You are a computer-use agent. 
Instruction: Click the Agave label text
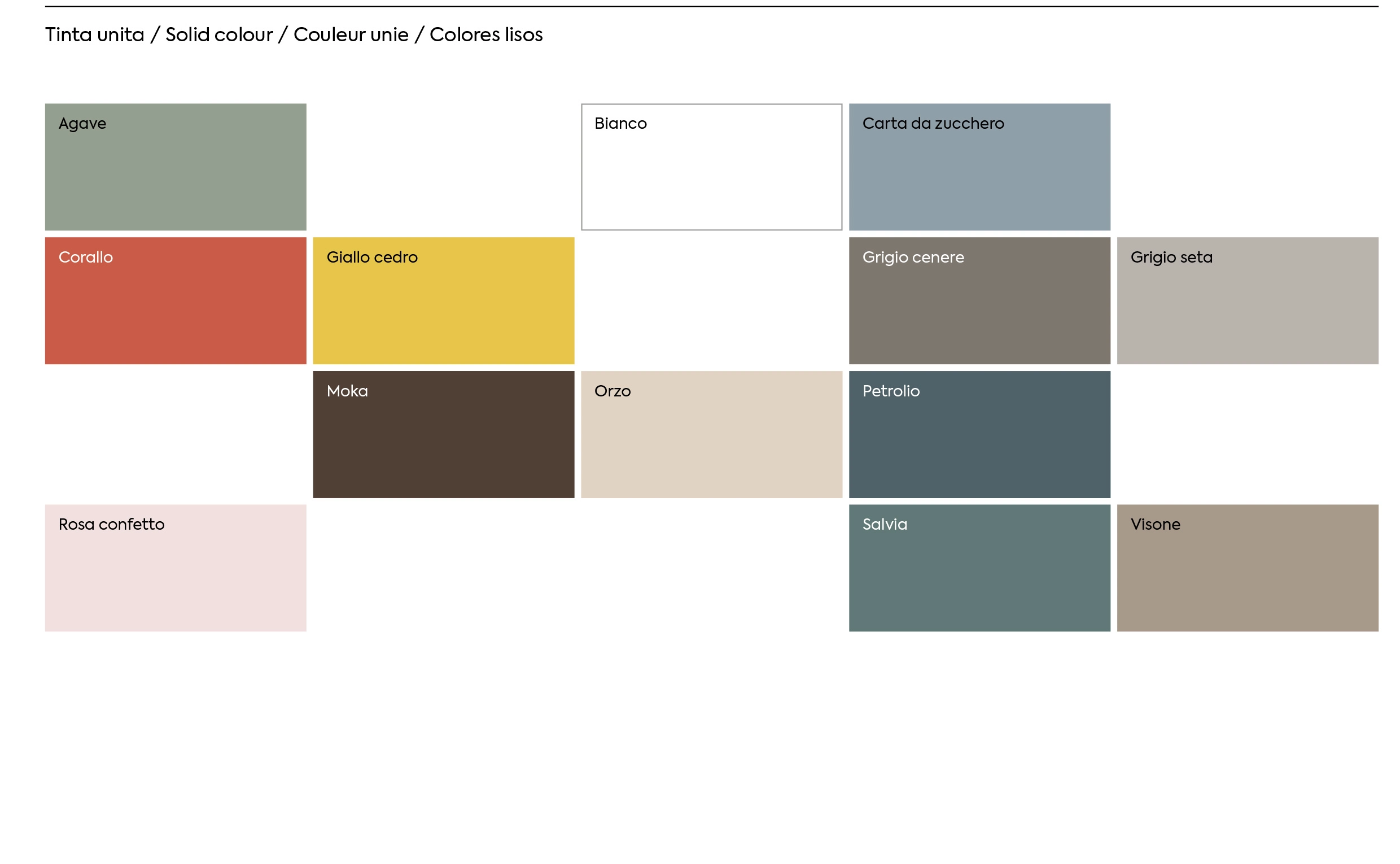(82, 124)
